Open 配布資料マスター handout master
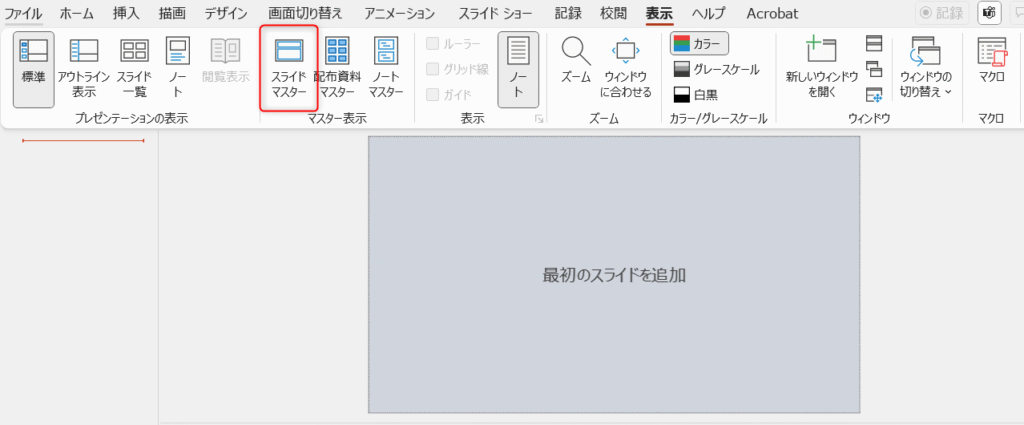This screenshot has width=1024, height=425. tap(337, 69)
